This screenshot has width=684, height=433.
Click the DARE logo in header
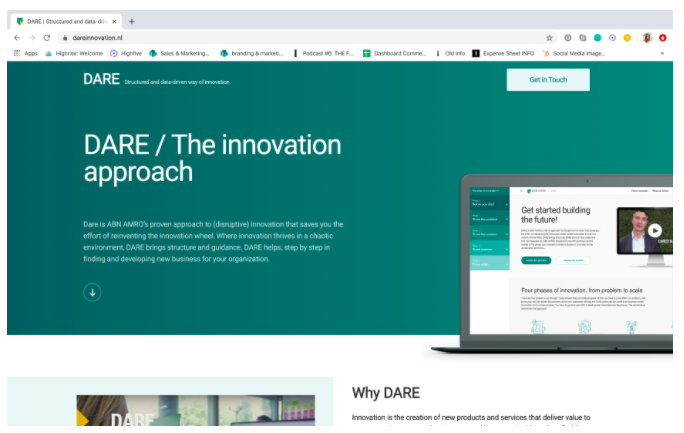point(101,79)
